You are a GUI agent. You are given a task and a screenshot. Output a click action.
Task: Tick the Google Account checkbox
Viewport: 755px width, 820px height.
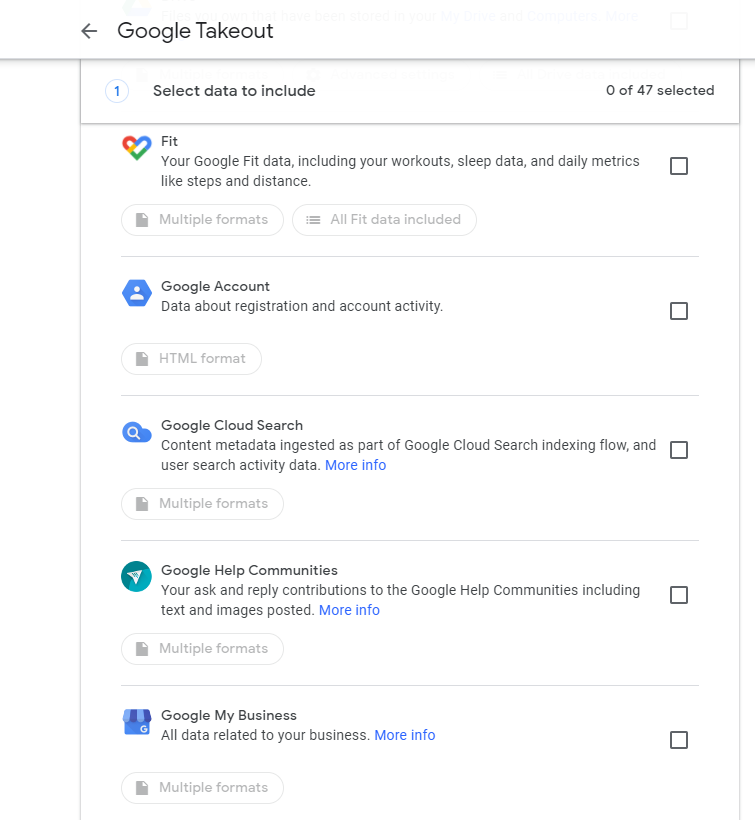pyautogui.click(x=679, y=311)
